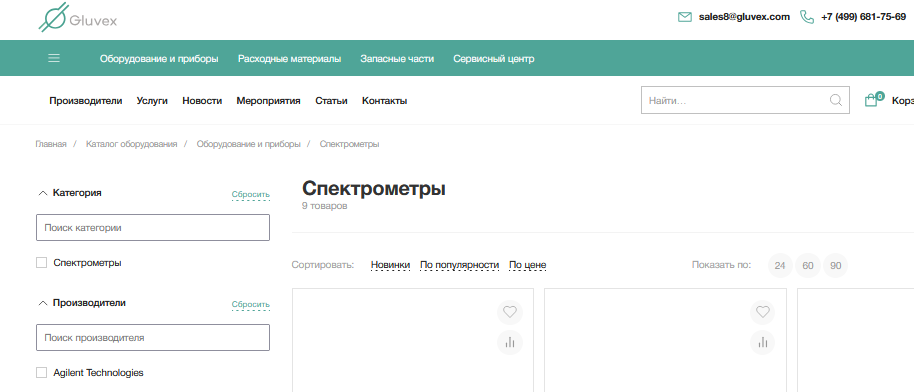Reset the Производители filter with Сбросить

coord(251,304)
